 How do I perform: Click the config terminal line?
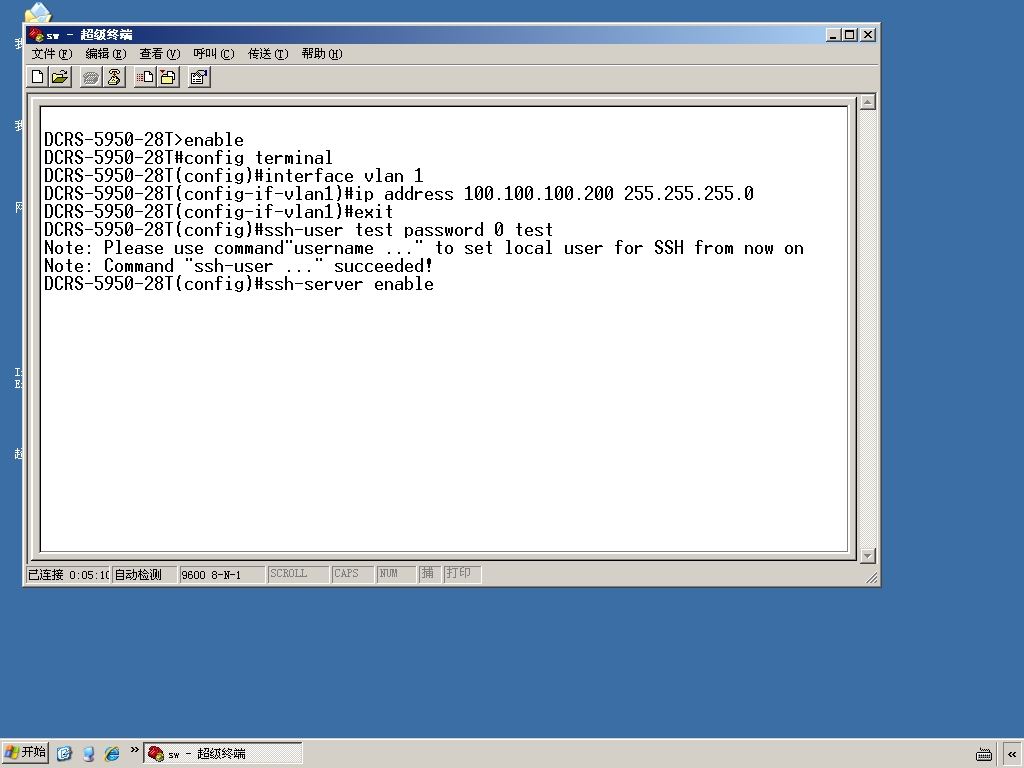[188, 158]
